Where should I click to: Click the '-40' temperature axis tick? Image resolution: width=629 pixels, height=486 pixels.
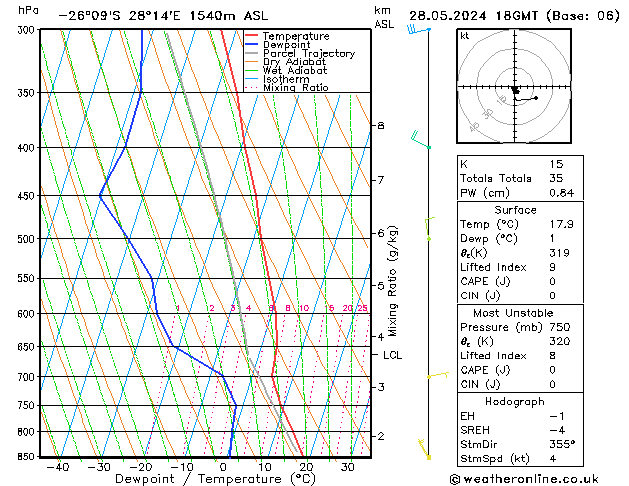tap(58, 467)
